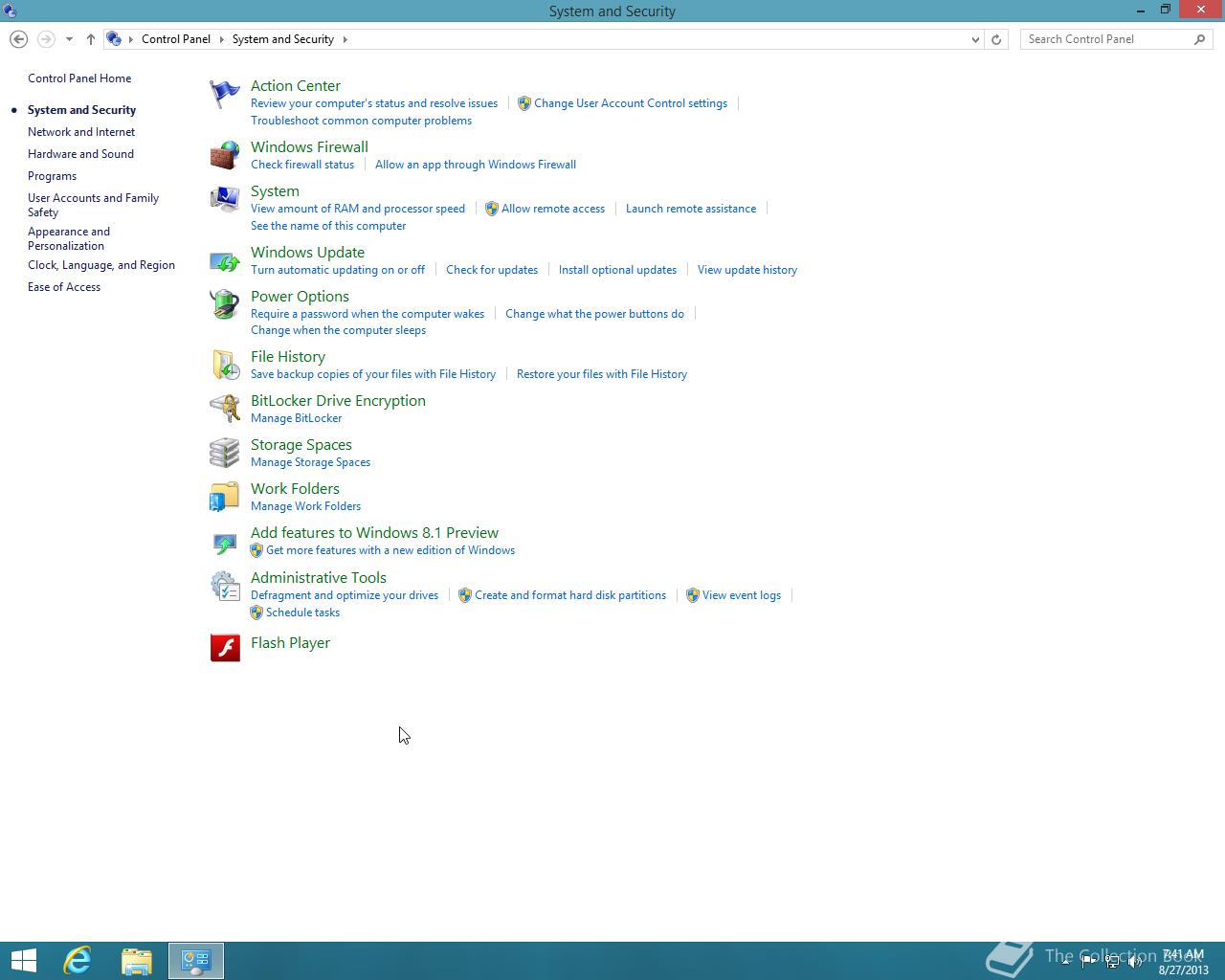Select Network and Internet category
The width and height of the screenshot is (1225, 980).
(81, 132)
